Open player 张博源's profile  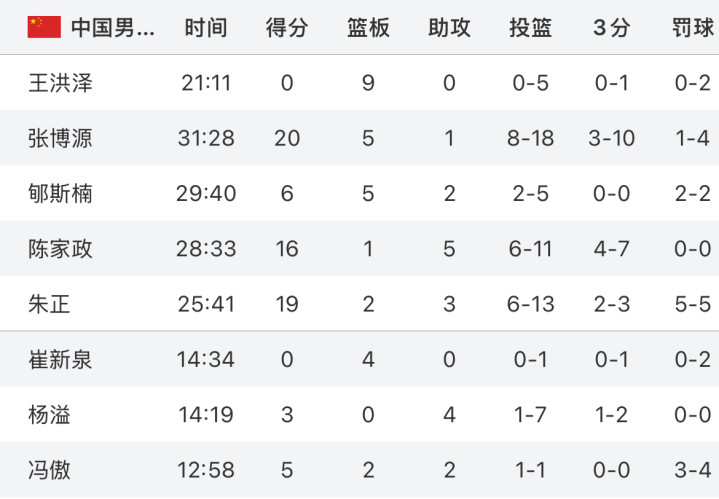point(60,138)
